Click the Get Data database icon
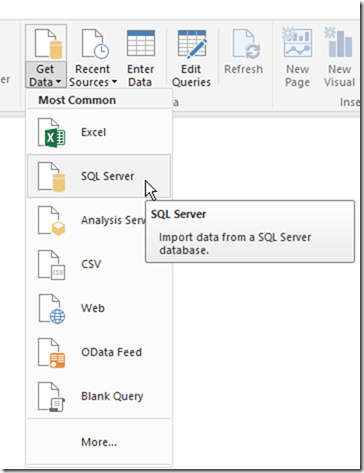 point(49,44)
